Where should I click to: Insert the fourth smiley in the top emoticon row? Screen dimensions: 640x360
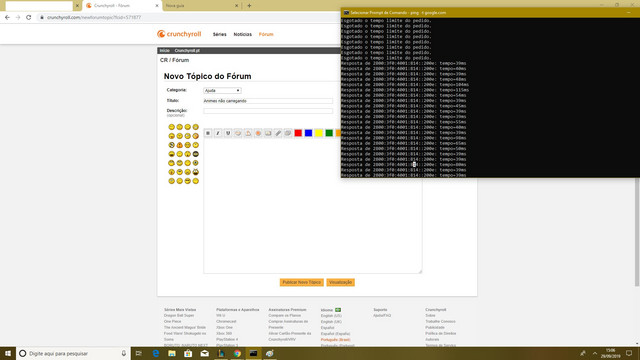196,127
